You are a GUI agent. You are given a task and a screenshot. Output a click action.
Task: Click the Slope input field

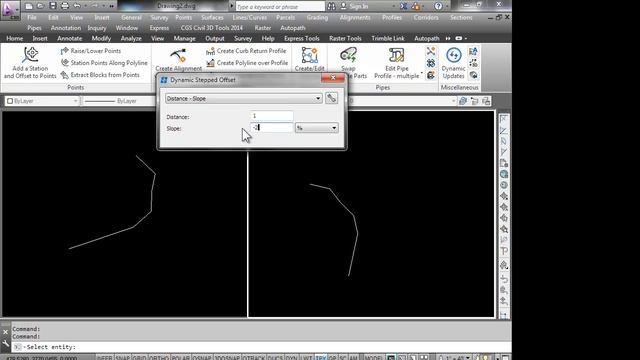point(272,128)
